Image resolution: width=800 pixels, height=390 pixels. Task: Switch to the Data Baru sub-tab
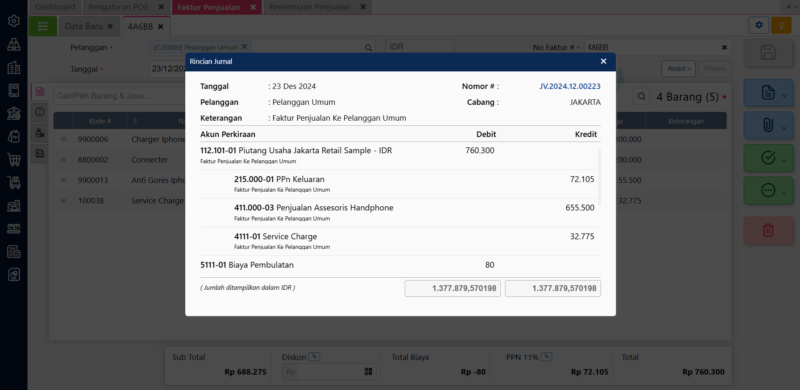click(84, 26)
